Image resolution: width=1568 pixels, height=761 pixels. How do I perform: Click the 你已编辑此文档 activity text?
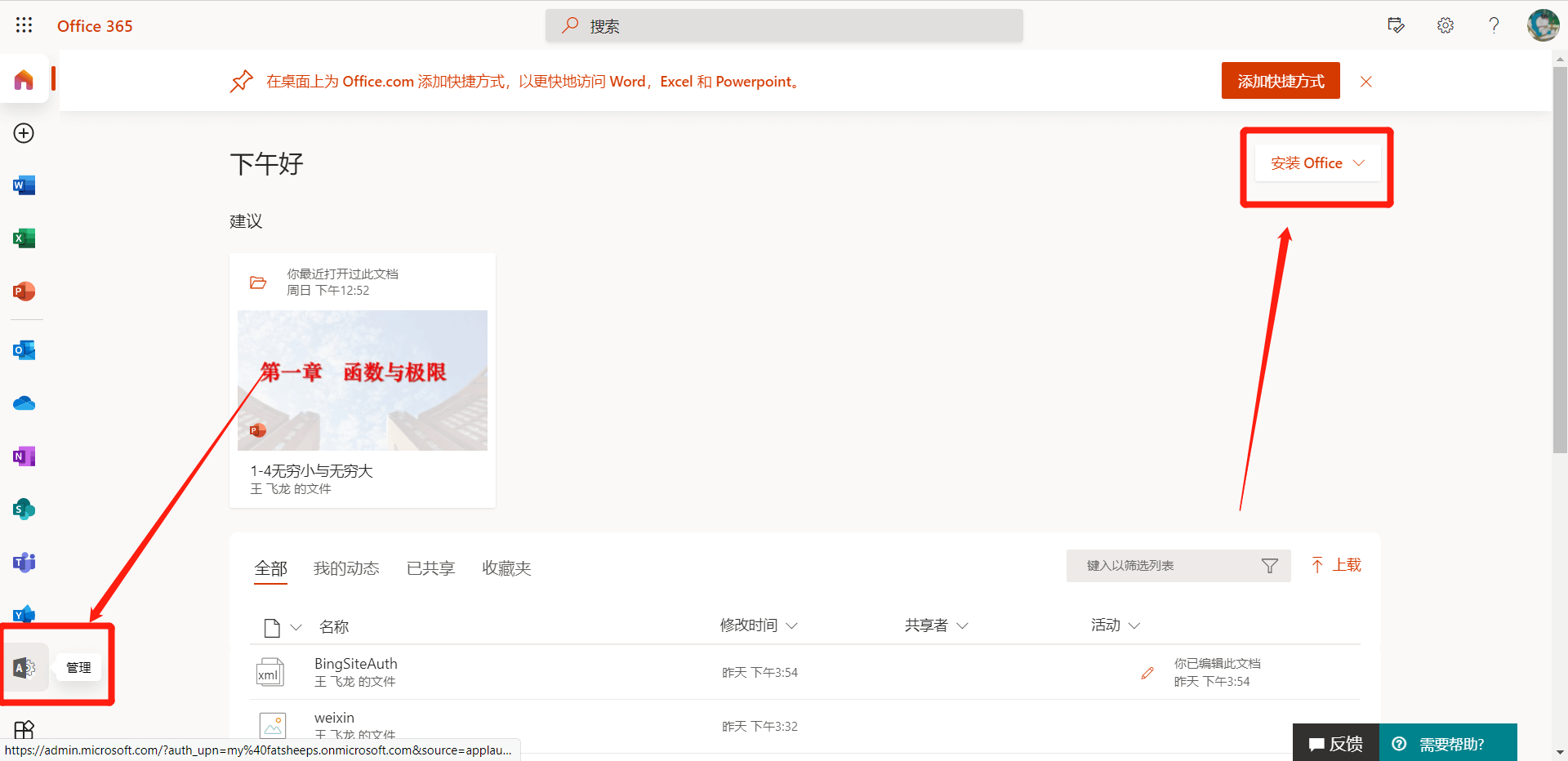[x=1217, y=664]
